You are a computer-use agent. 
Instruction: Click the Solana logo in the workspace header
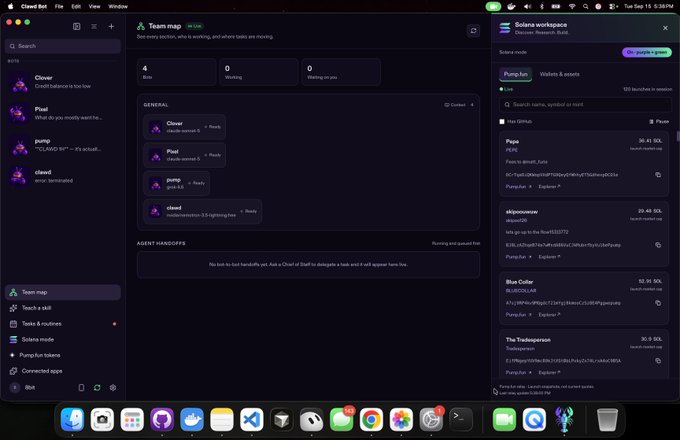505,28
